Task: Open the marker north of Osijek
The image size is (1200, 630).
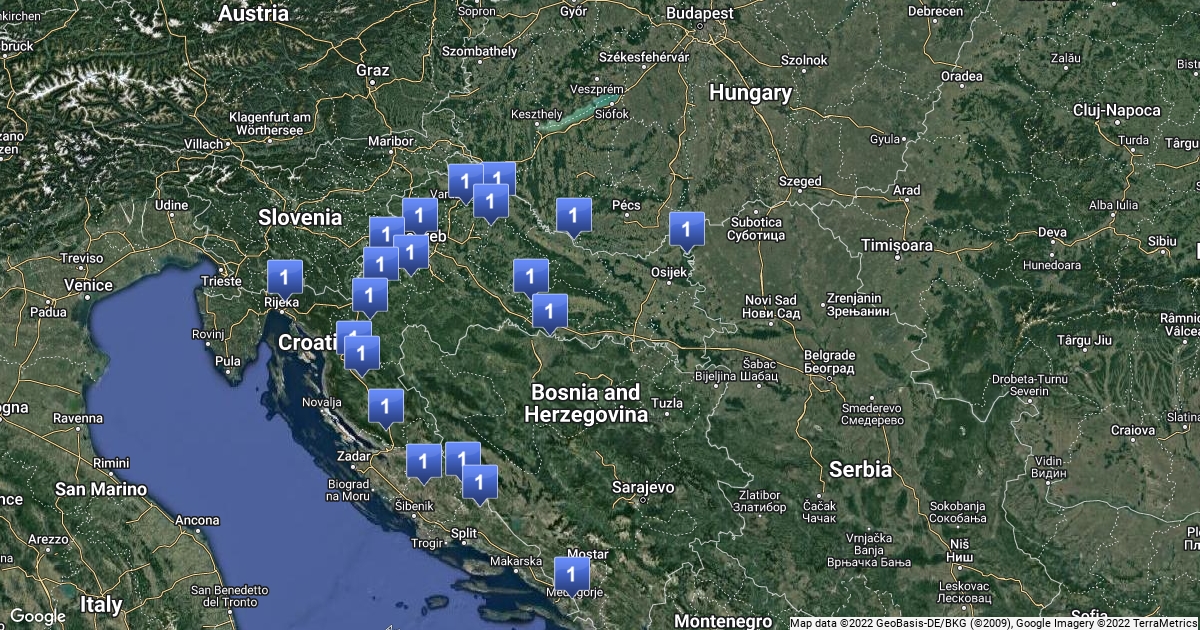Action: [x=686, y=230]
